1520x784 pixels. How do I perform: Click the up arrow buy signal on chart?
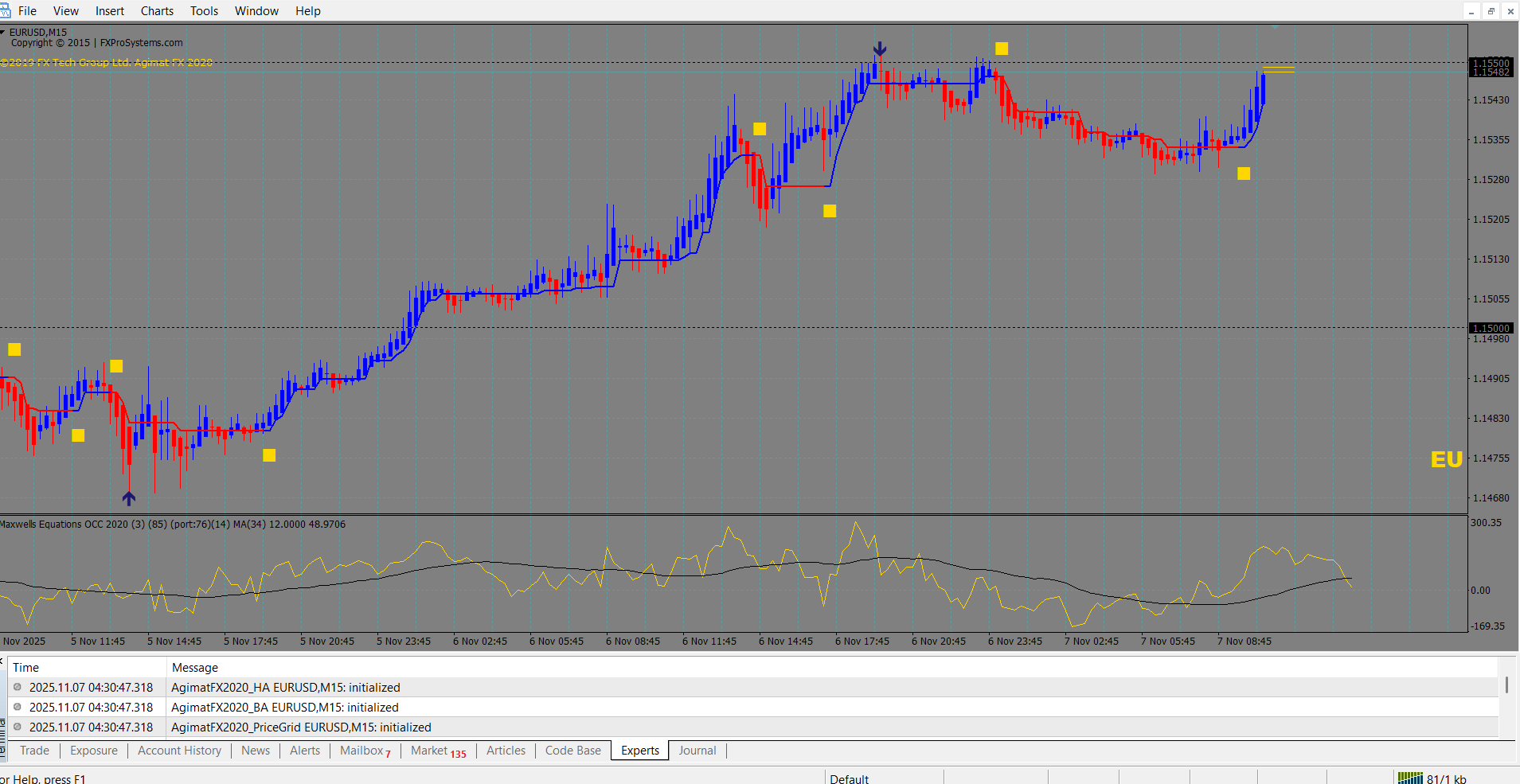(x=129, y=498)
